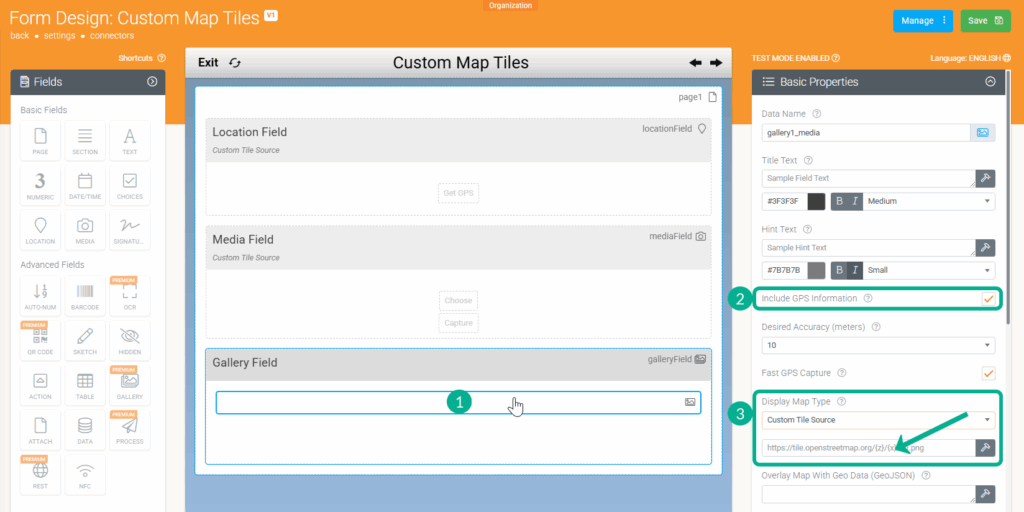Collapse the Basic Properties panel
Image resolution: width=1024 pixels, height=512 pixels.
click(x=990, y=82)
